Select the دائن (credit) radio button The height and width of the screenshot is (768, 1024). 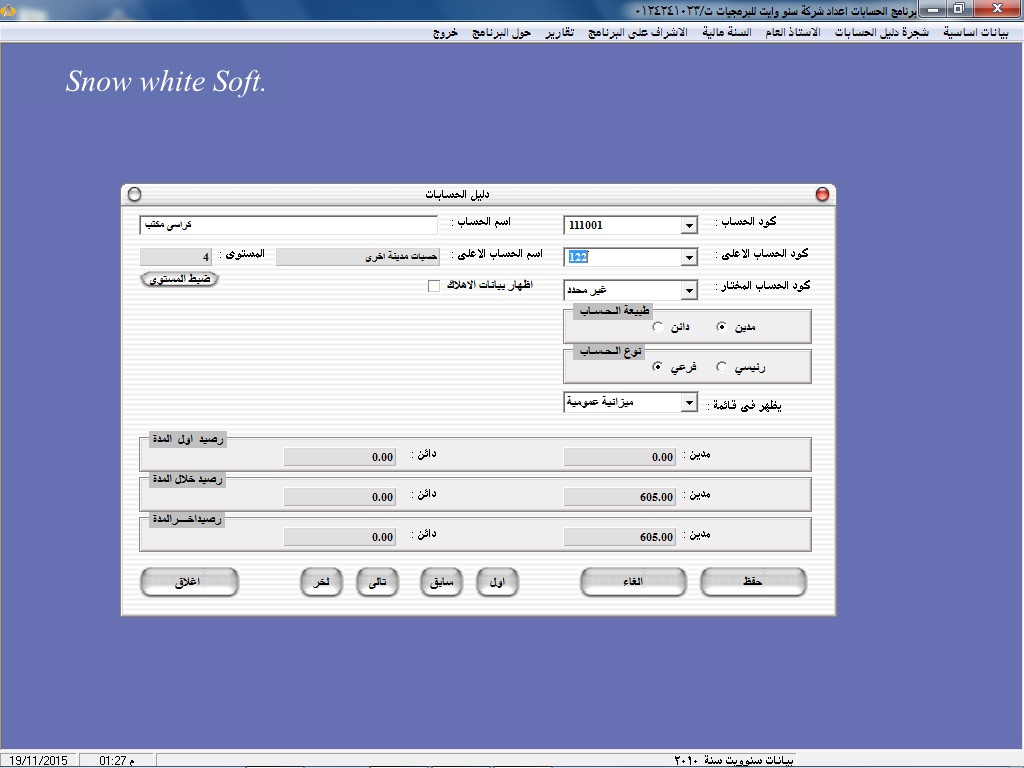point(657,327)
